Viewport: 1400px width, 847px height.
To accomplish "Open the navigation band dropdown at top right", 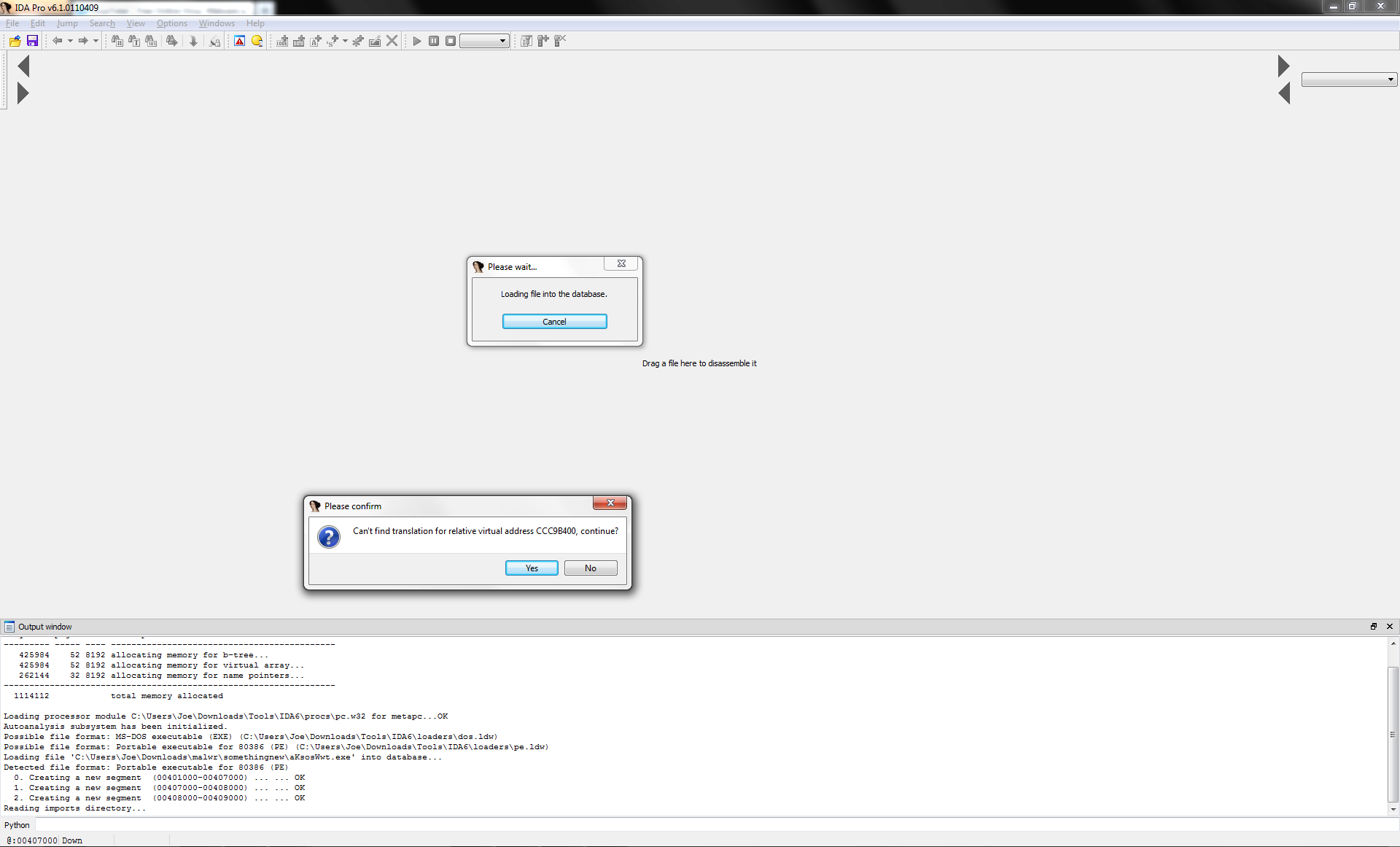I will 1349,80.
